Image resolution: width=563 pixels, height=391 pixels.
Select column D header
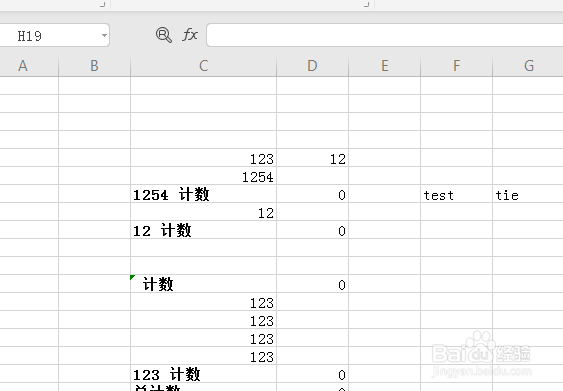(x=312, y=66)
